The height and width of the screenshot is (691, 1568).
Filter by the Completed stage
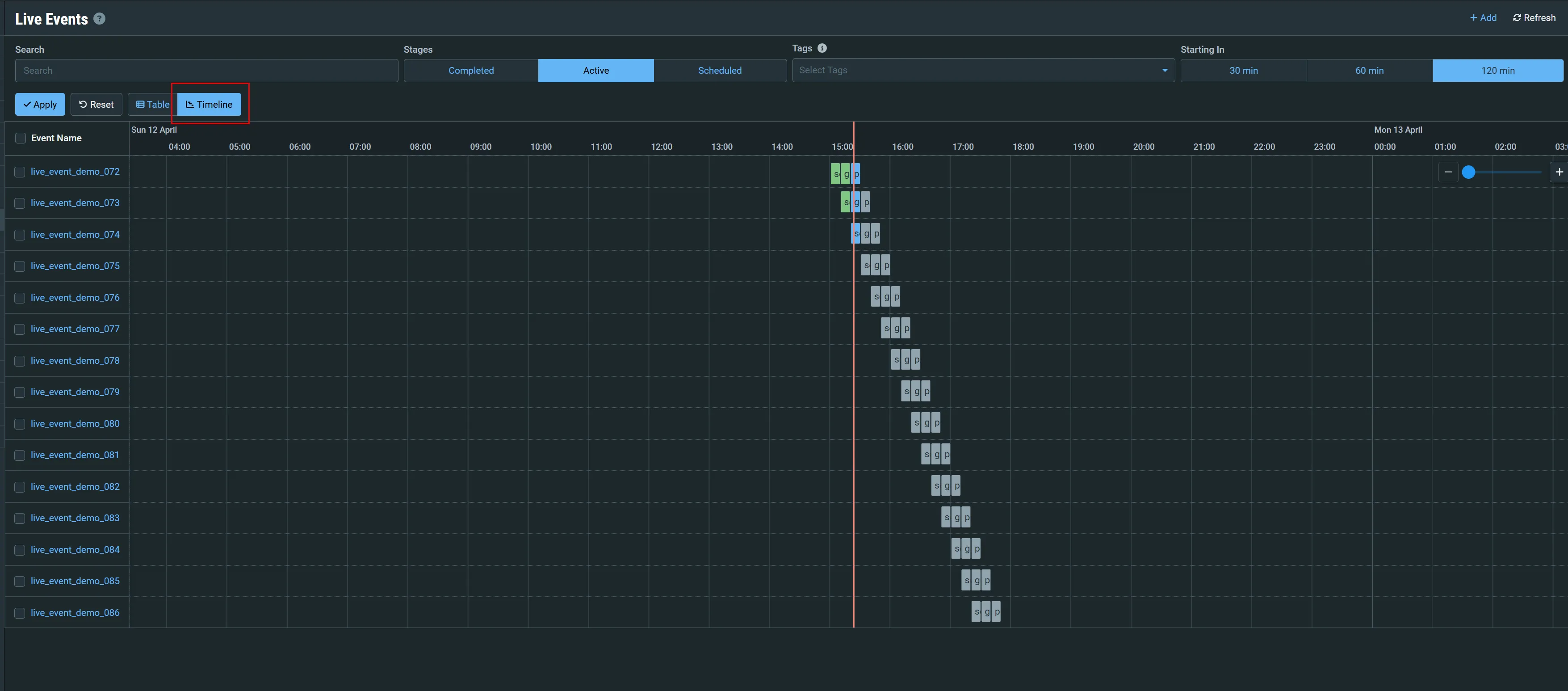pos(470,71)
